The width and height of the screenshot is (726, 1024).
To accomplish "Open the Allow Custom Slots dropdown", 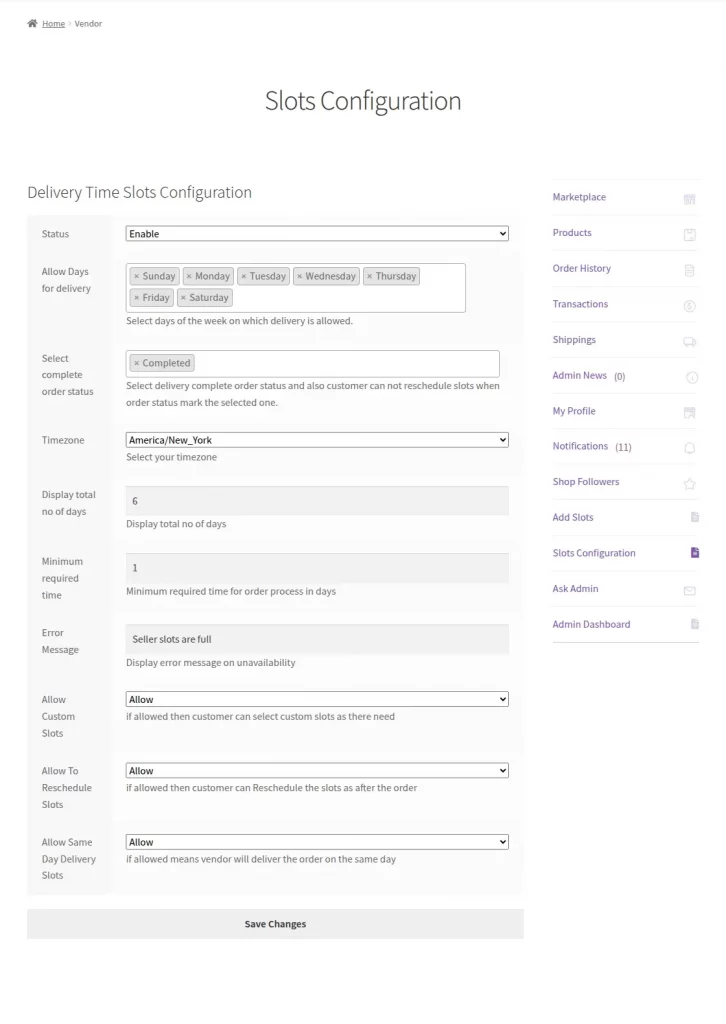I will [x=316, y=699].
